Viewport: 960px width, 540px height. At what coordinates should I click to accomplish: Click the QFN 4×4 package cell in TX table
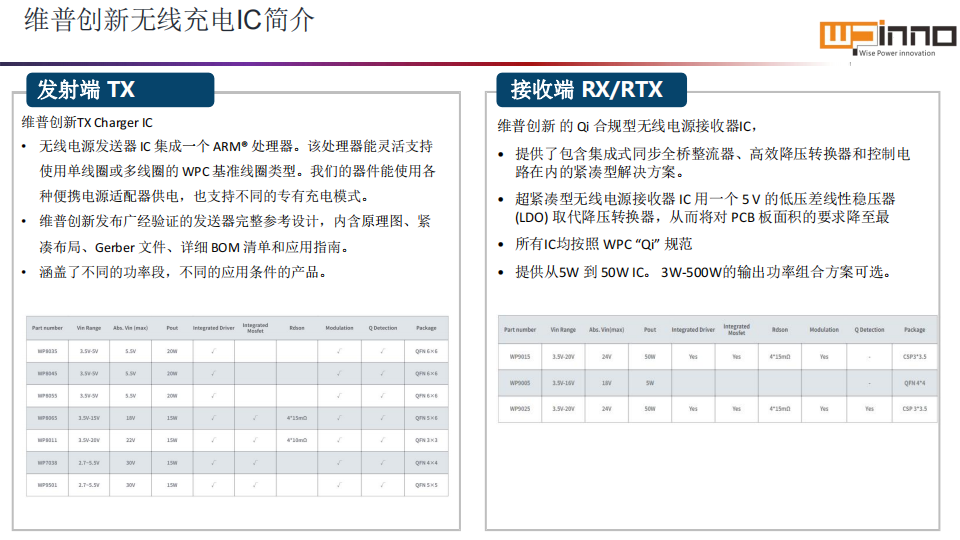pos(426,463)
